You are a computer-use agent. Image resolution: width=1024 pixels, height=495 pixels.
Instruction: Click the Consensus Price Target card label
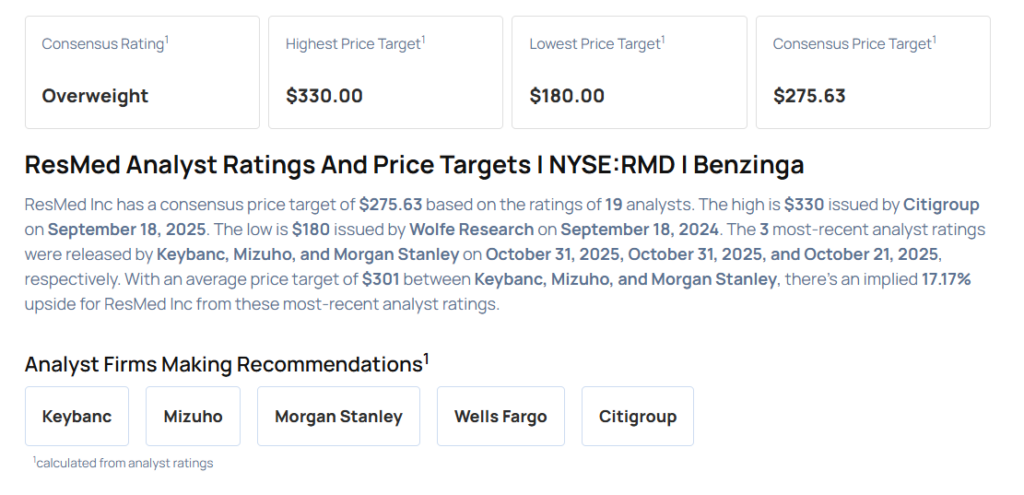coord(855,44)
